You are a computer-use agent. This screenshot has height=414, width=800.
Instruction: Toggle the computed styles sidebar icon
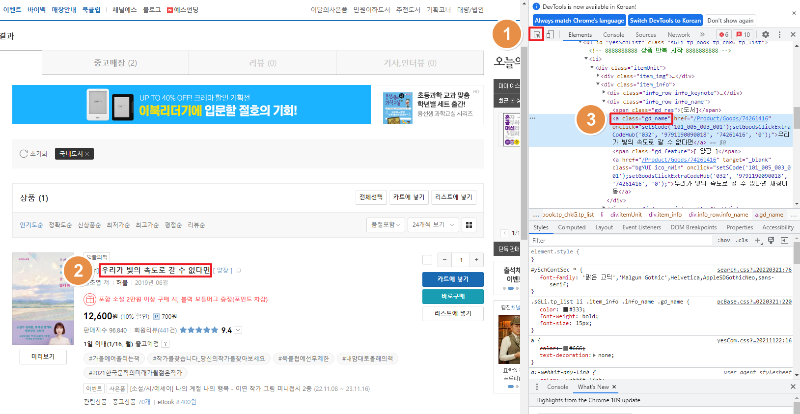point(785,240)
